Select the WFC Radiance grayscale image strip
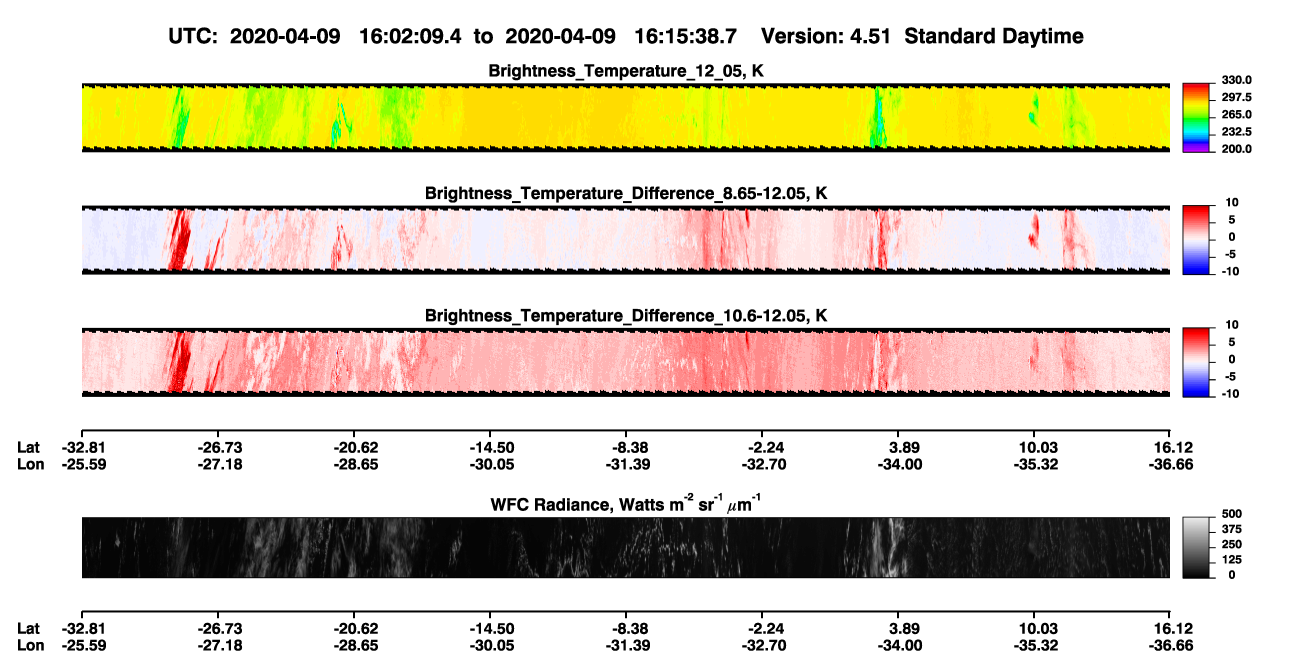Viewport: 1300px width, 667px height. tap(625, 548)
